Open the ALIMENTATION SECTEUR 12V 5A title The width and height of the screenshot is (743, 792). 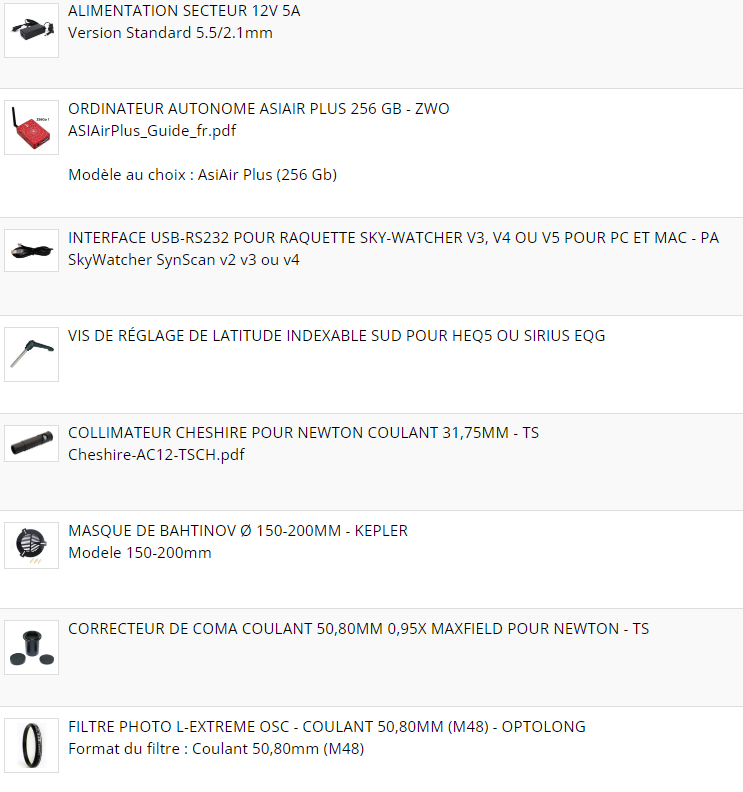[x=184, y=11]
